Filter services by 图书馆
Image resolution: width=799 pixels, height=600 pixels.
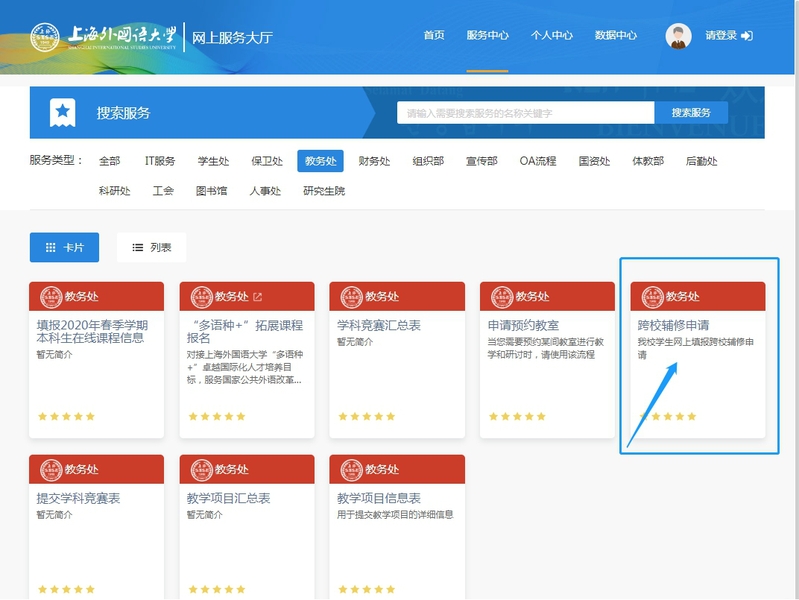pos(211,191)
